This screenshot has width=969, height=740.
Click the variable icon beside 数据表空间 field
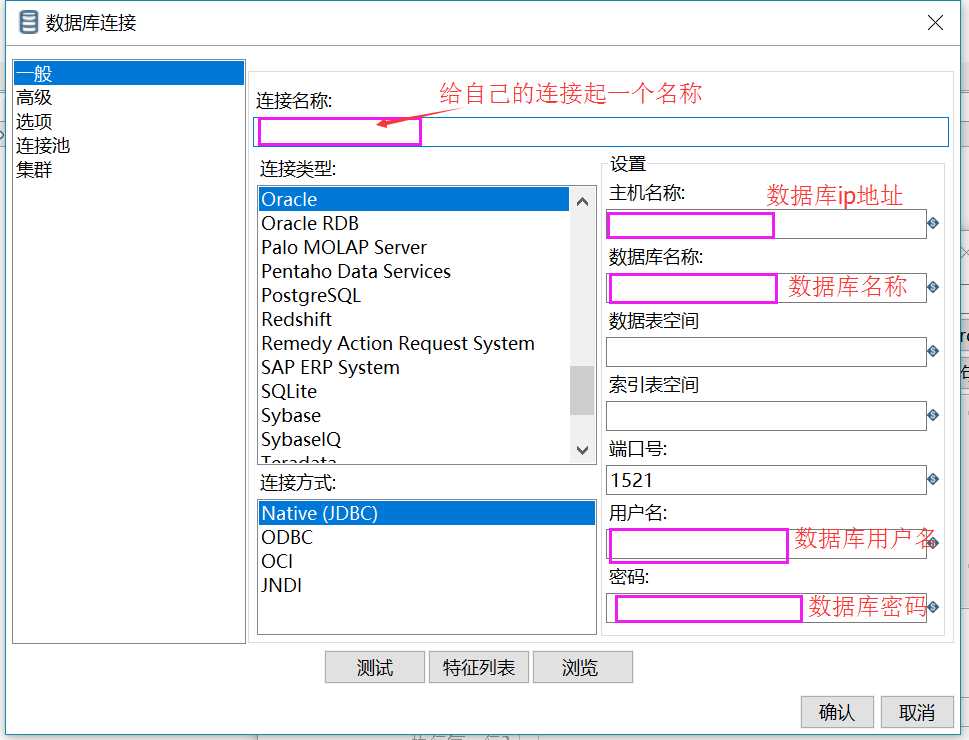[933, 351]
